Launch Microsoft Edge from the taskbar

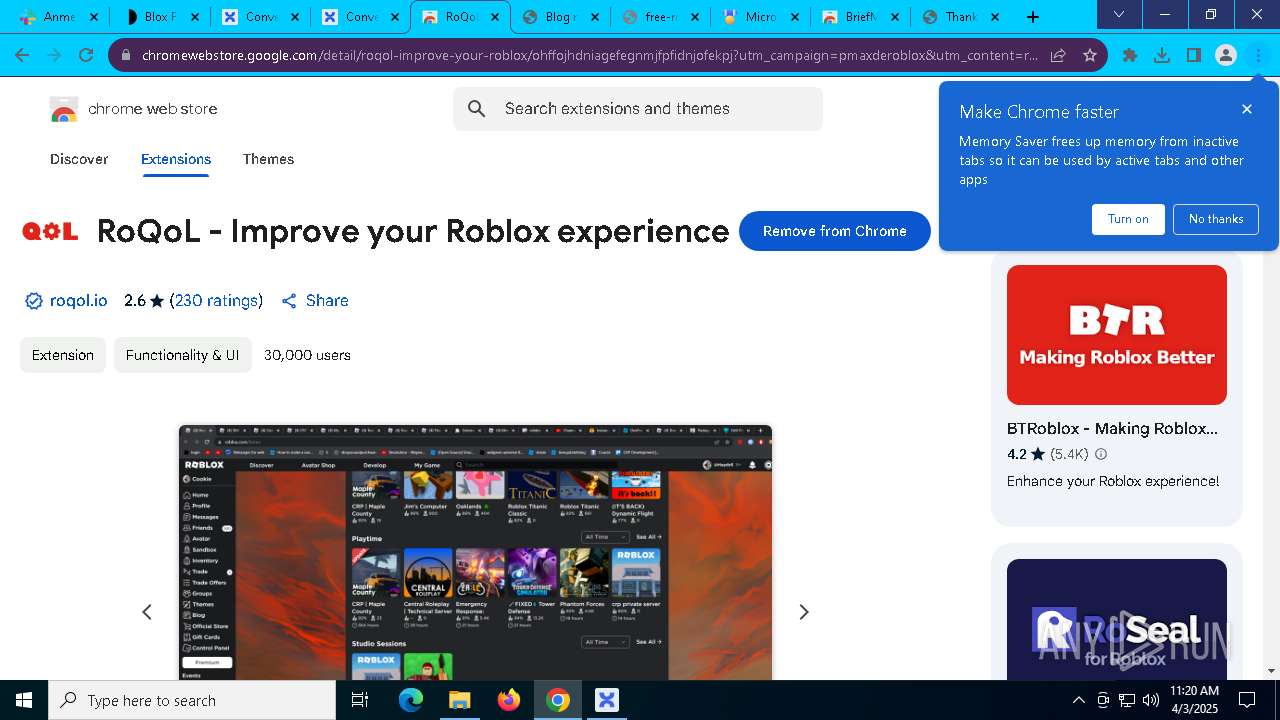pyautogui.click(x=411, y=700)
